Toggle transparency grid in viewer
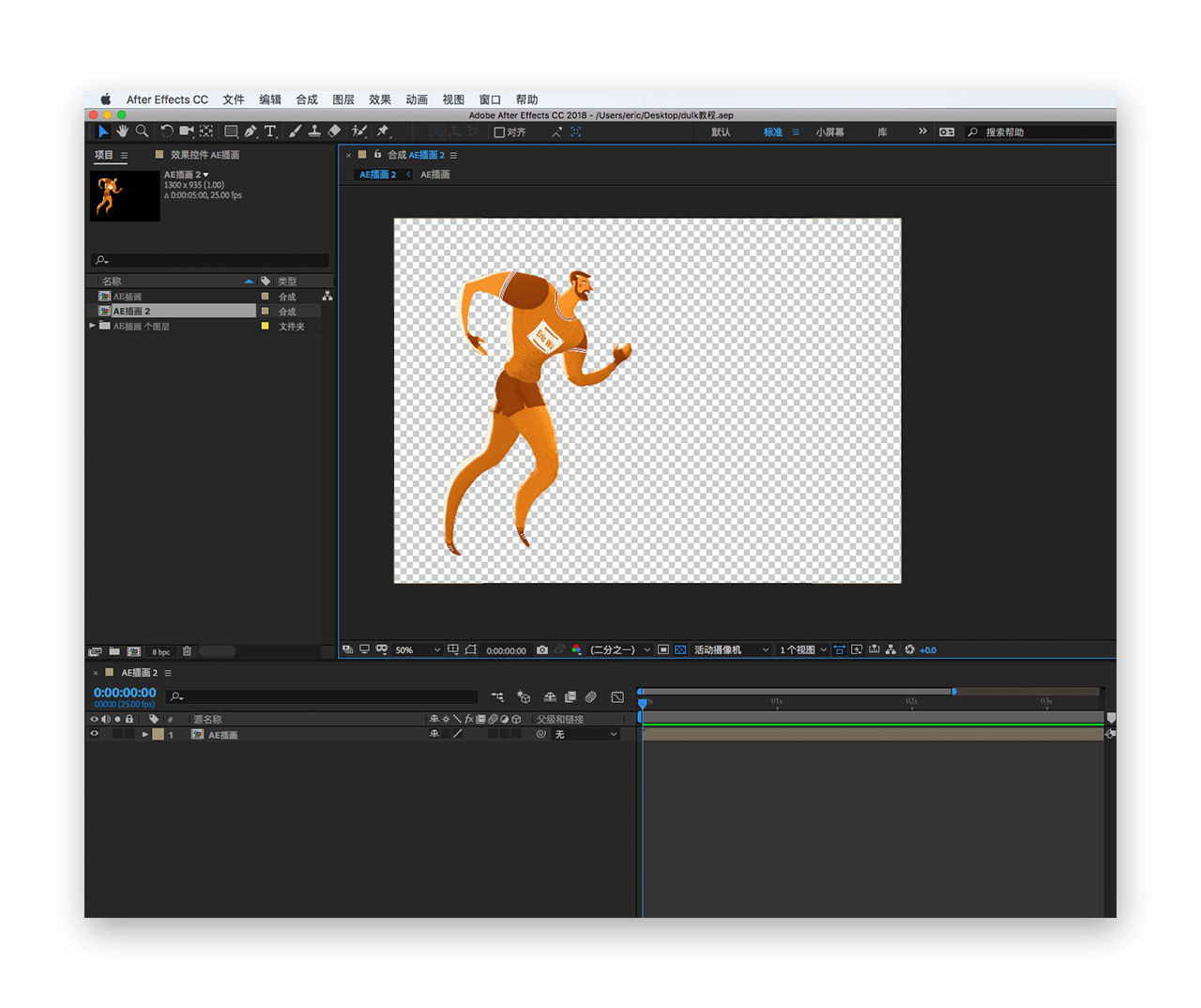This screenshot has height=1008, width=1201. pos(680,649)
